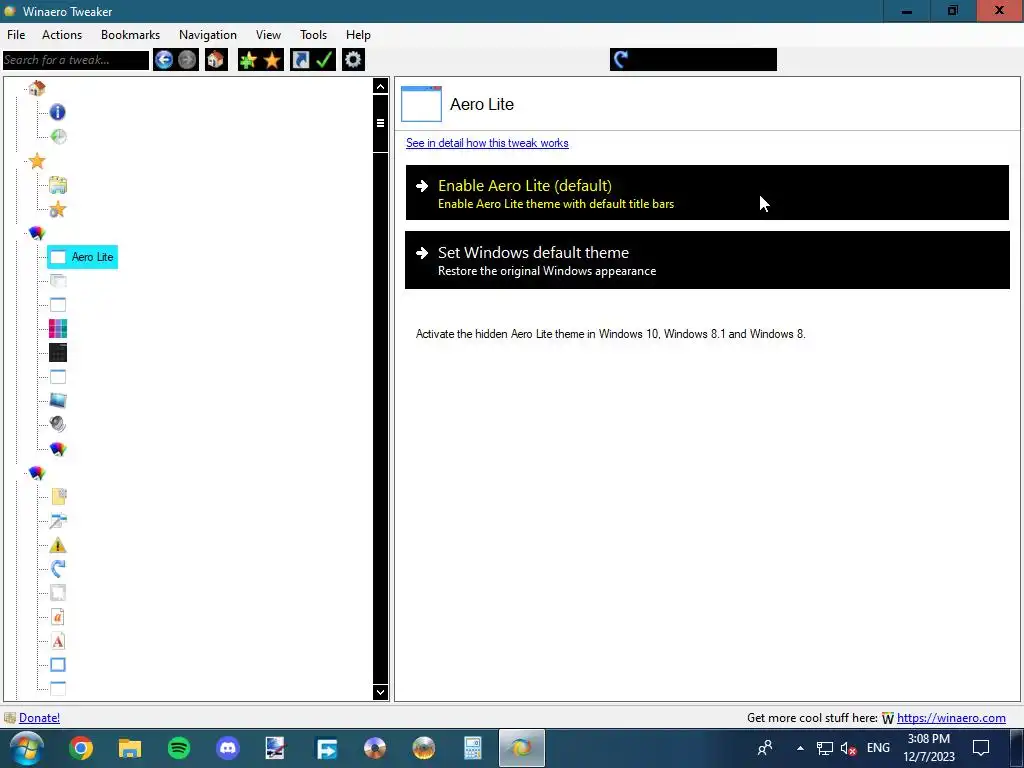The image size is (1024, 768).
Task: Go back with the blue back arrow
Action: pos(164,60)
